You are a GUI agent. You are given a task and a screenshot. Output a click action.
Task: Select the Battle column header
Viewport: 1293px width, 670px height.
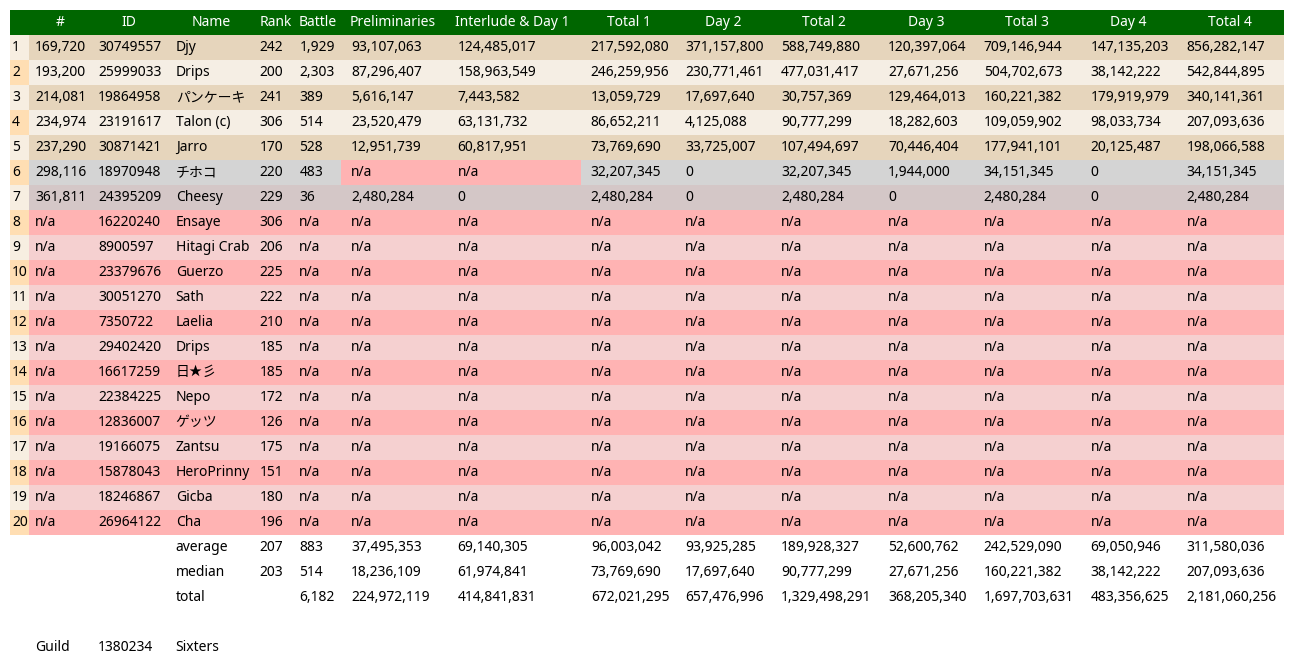[317, 21]
